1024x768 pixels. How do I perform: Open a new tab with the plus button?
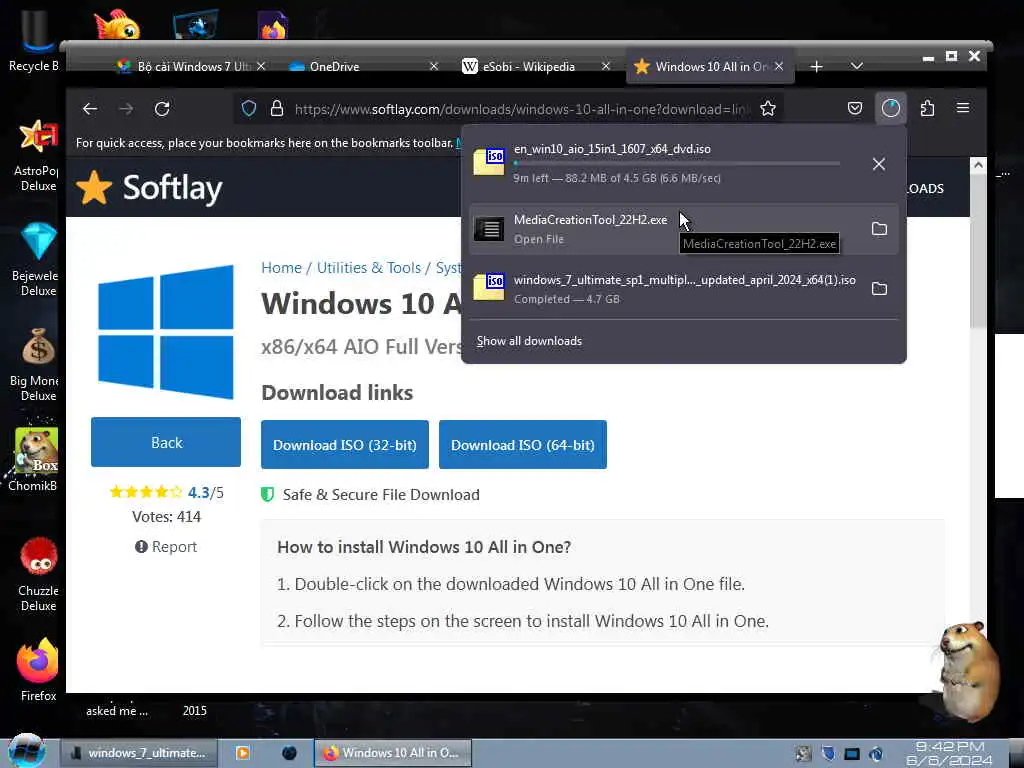816,67
